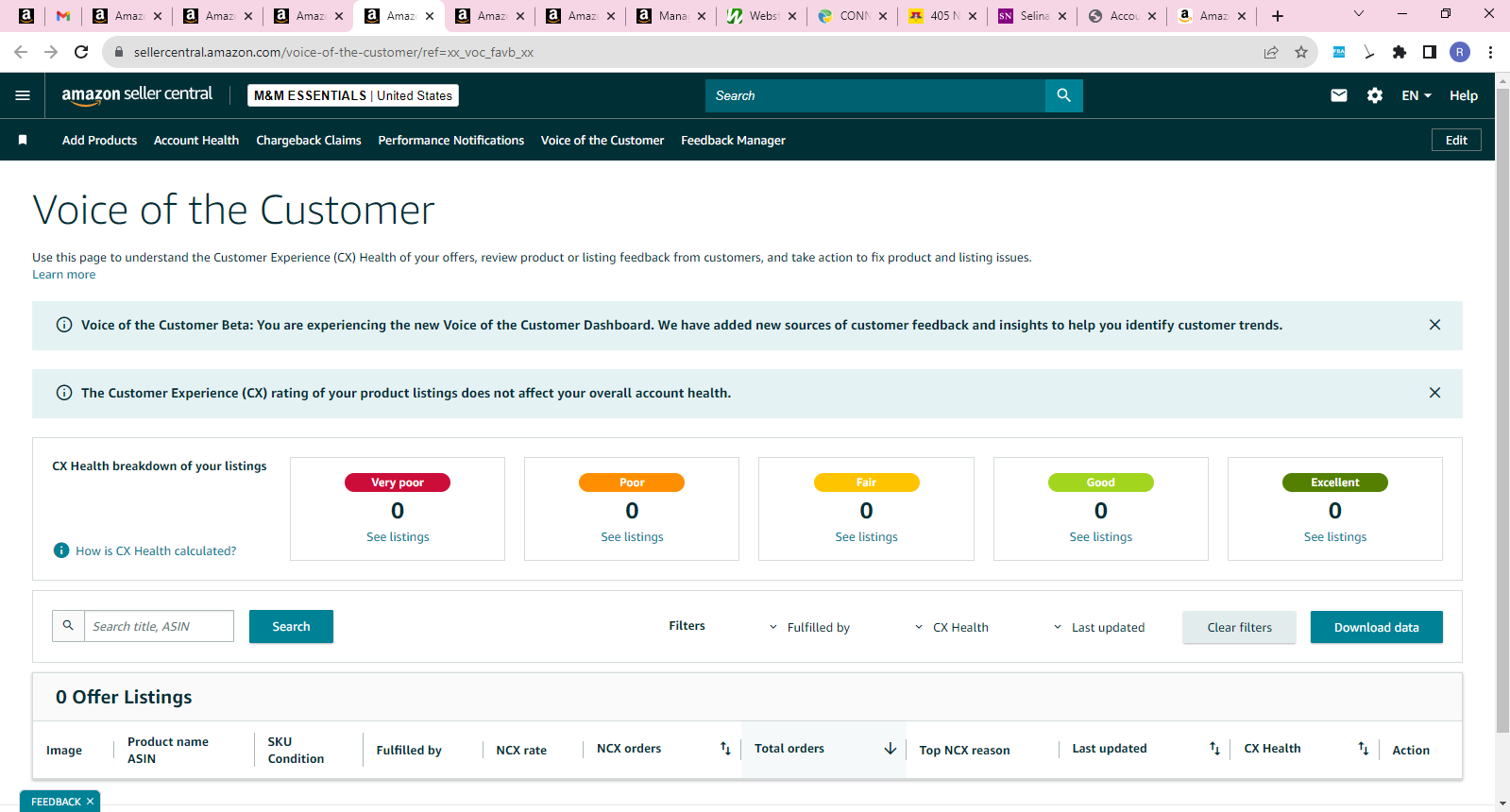This screenshot has width=1510, height=812.
Task: See listings under Good
Action: tap(1100, 536)
